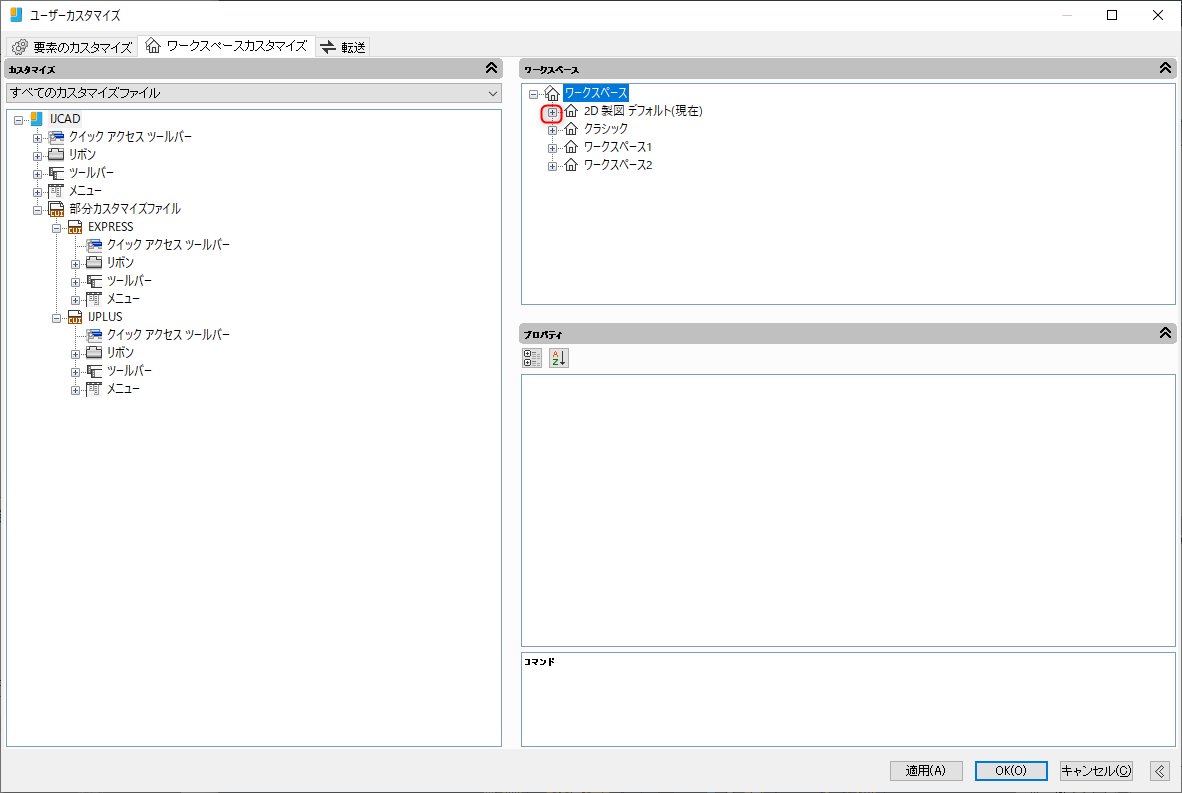This screenshot has height=793, width=1182.
Task: Click the ワークスペース root house icon
Action: [552, 93]
